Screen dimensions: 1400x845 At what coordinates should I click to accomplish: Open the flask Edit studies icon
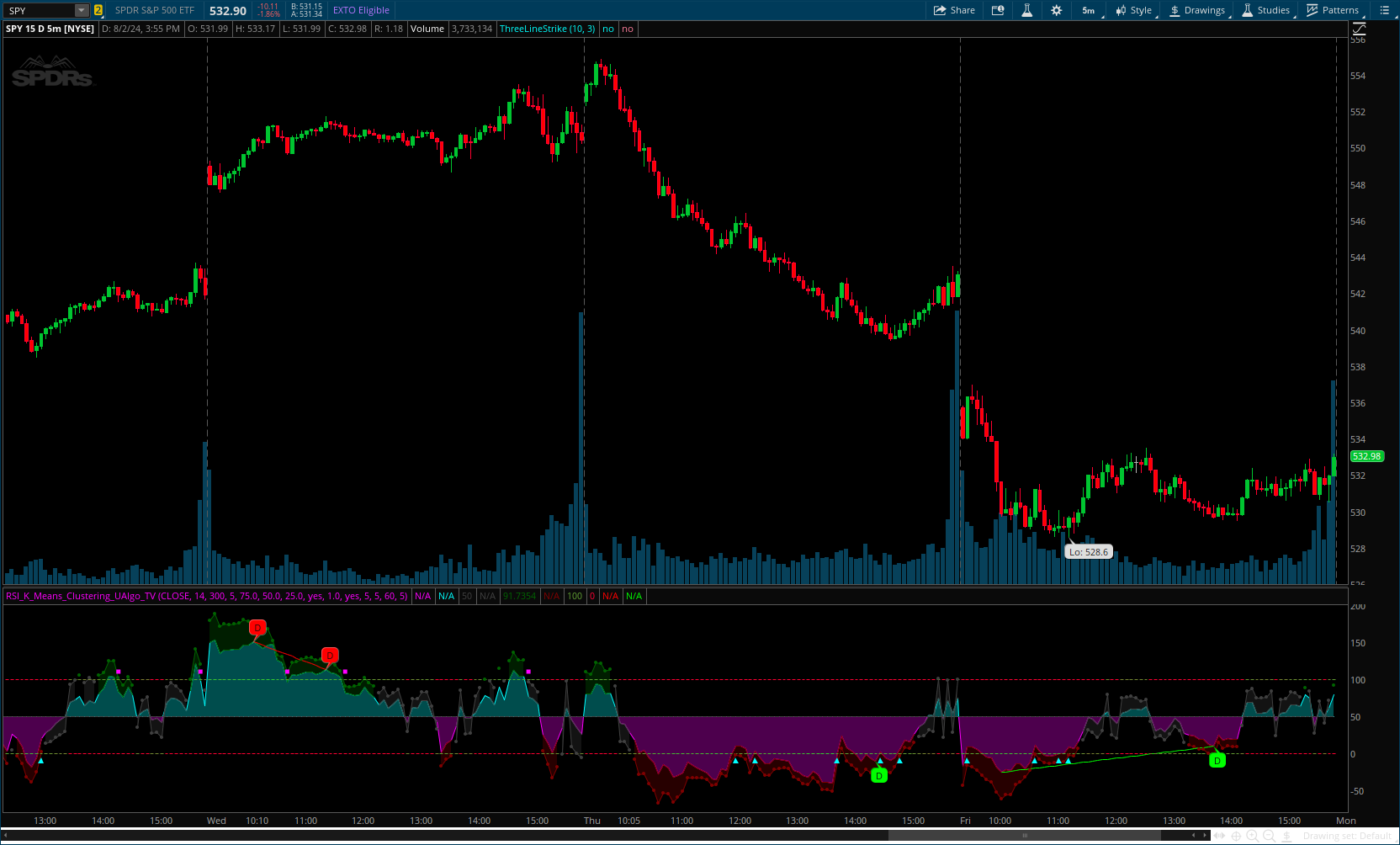pyautogui.click(x=1026, y=10)
